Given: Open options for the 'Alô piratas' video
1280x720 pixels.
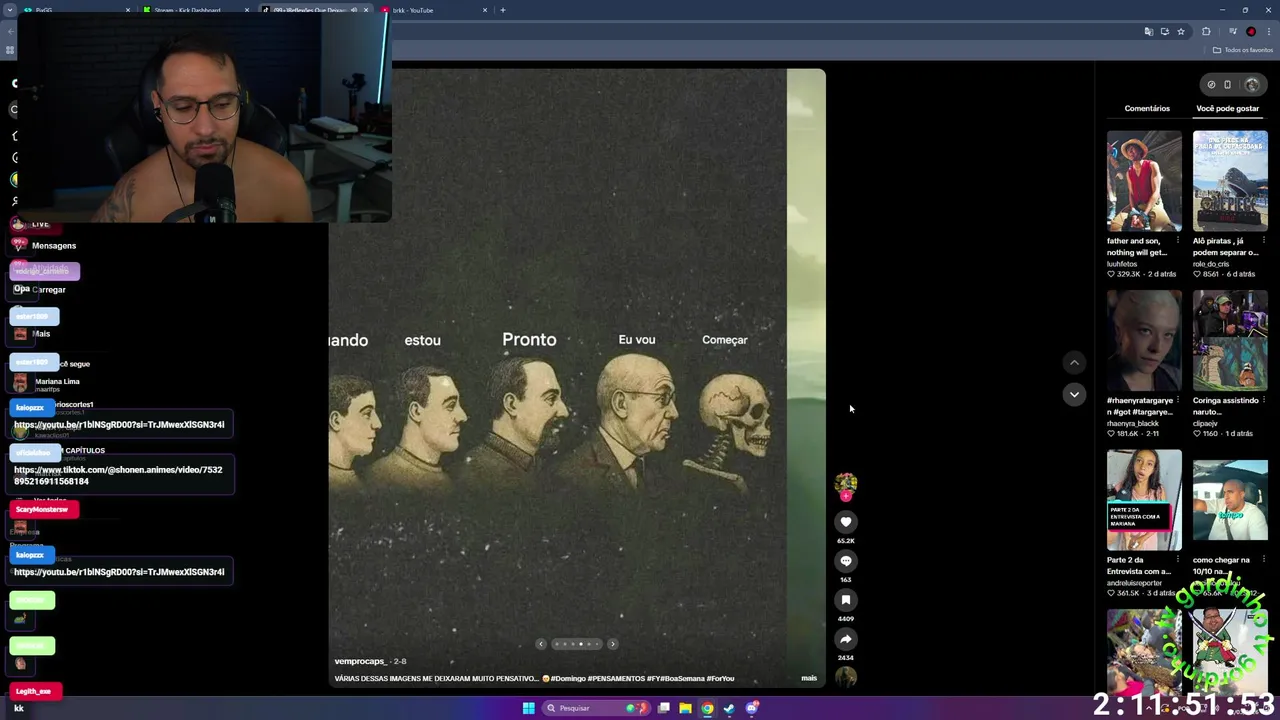Looking at the screenshot, I should tap(1264, 241).
